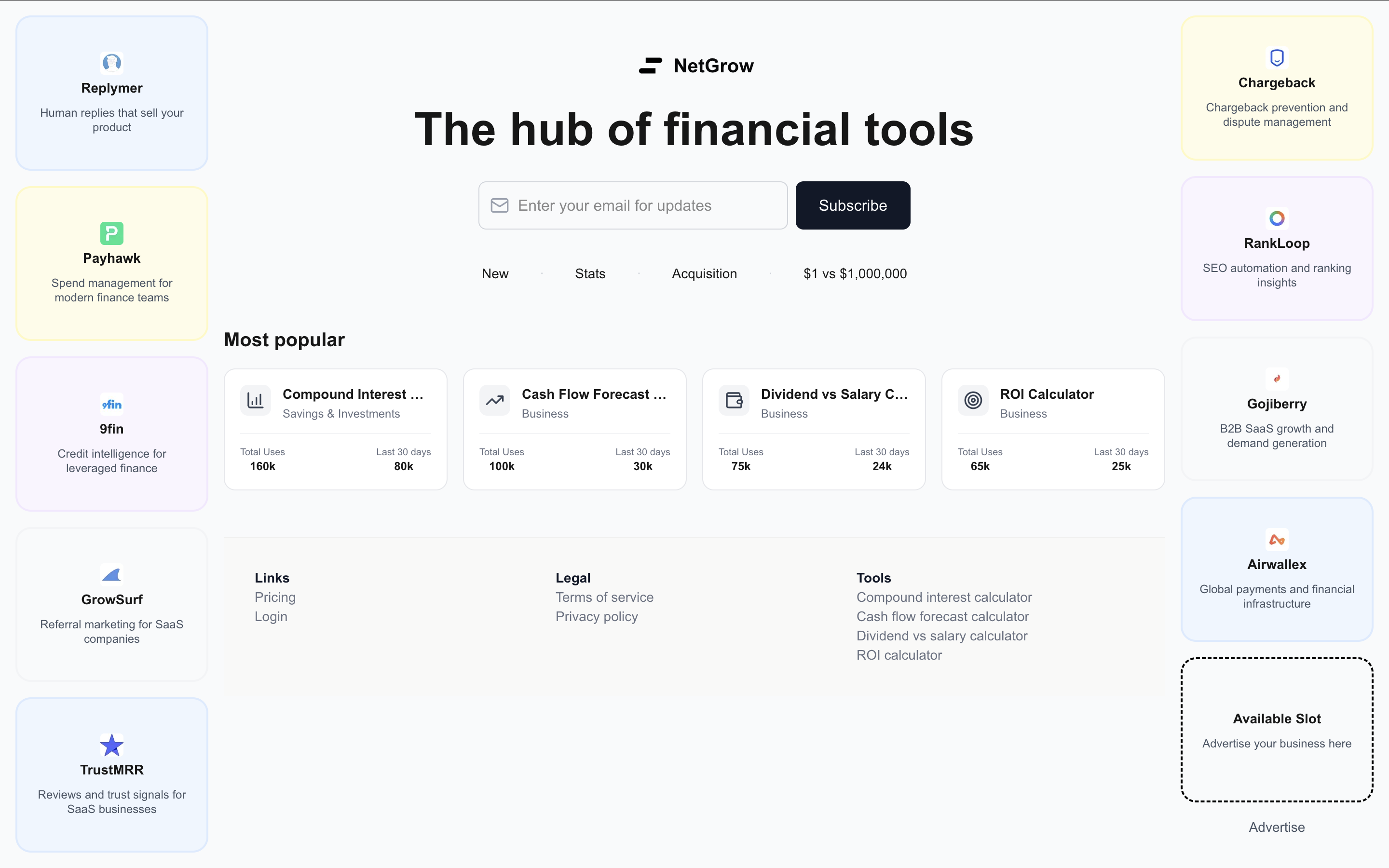Click the trend arrow icon on Cash Flow card
Image resolution: width=1389 pixels, height=868 pixels.
pos(494,400)
